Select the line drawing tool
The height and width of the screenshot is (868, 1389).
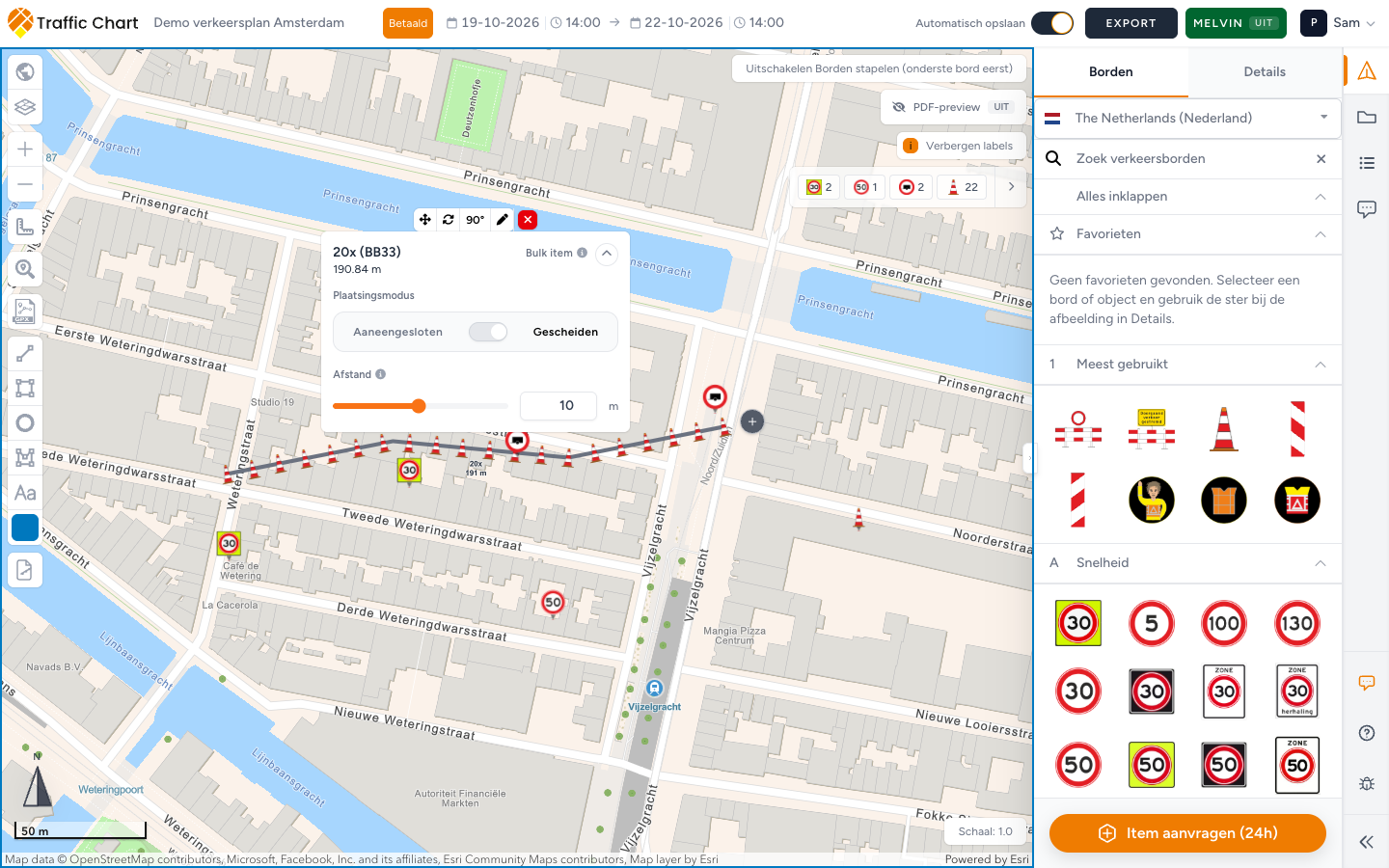coord(25,354)
